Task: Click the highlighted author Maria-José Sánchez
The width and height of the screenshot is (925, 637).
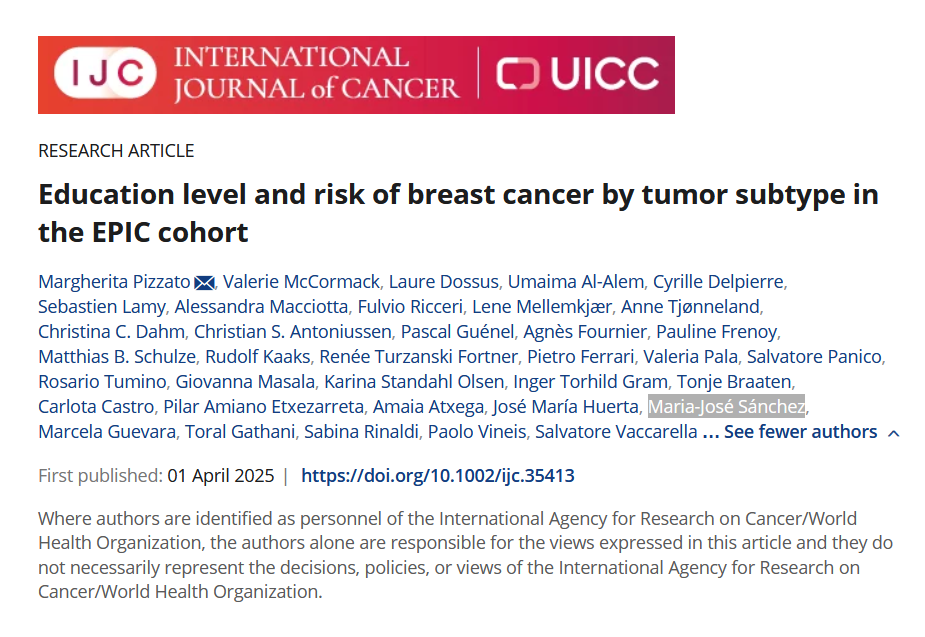Action: click(x=726, y=407)
